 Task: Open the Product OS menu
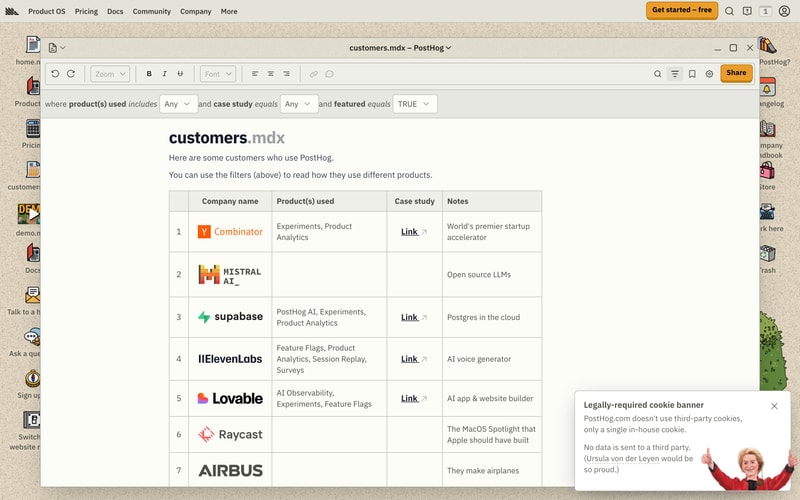[x=46, y=11]
